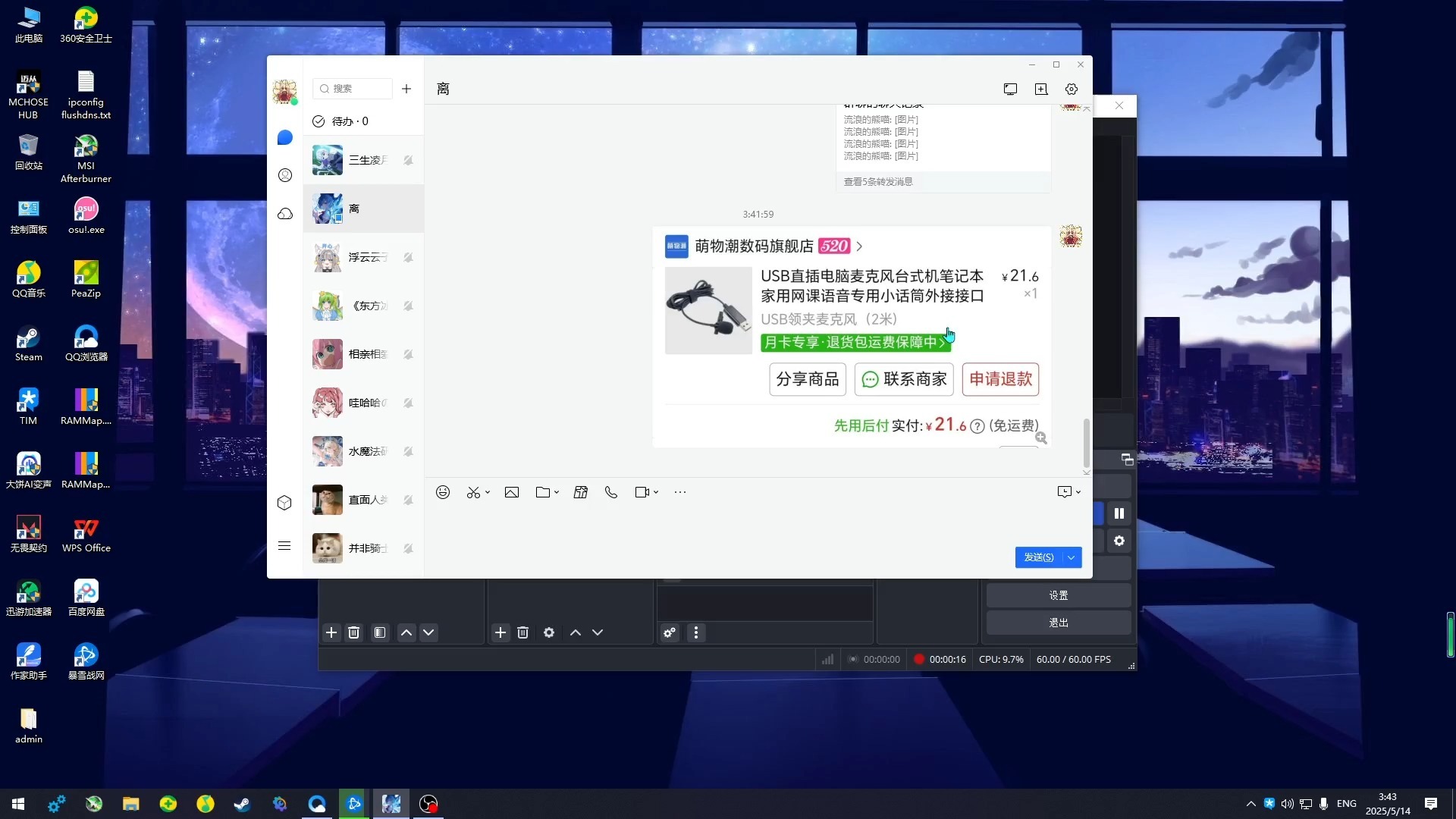Expand the folder file options dropdown arrow
1456x819 pixels.
point(557,492)
